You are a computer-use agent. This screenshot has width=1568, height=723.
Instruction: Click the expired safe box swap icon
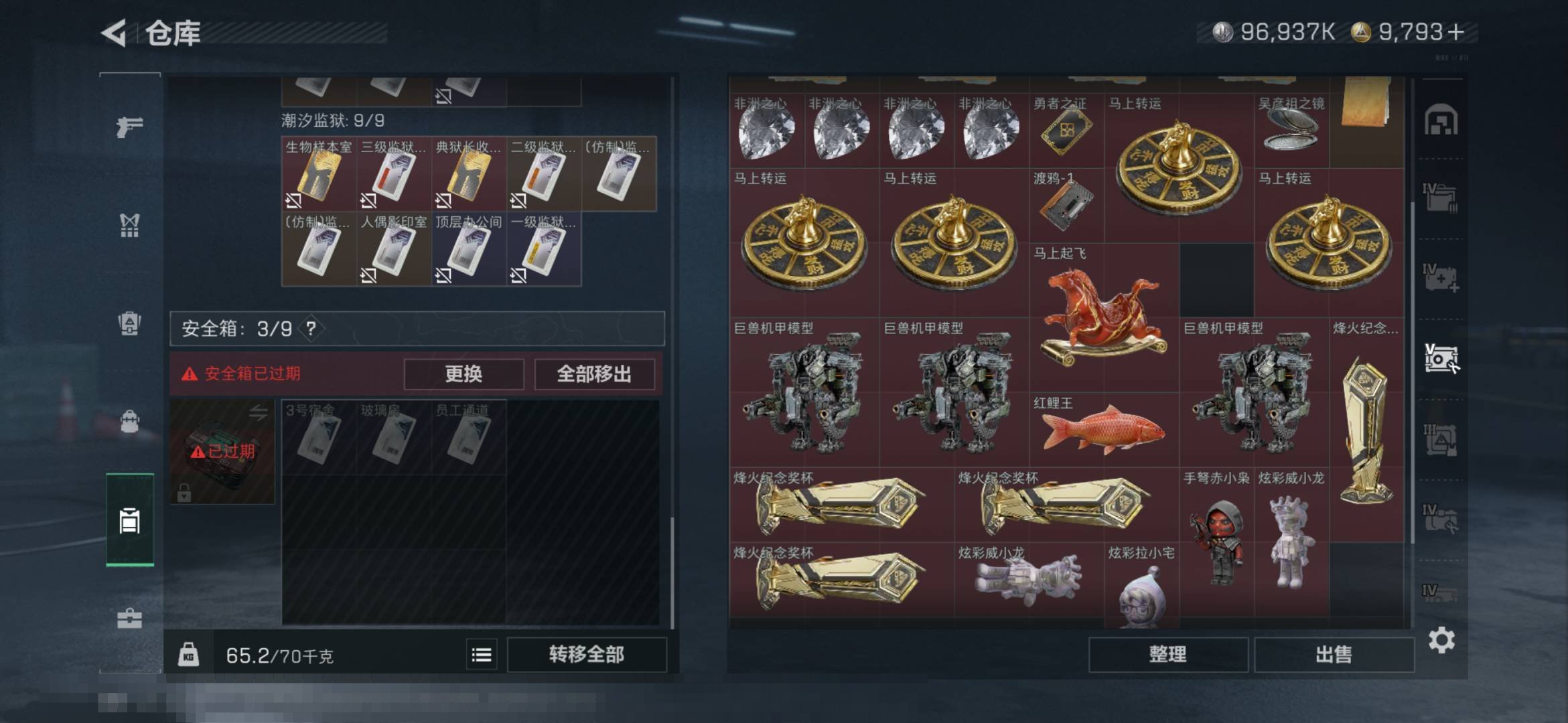[258, 414]
